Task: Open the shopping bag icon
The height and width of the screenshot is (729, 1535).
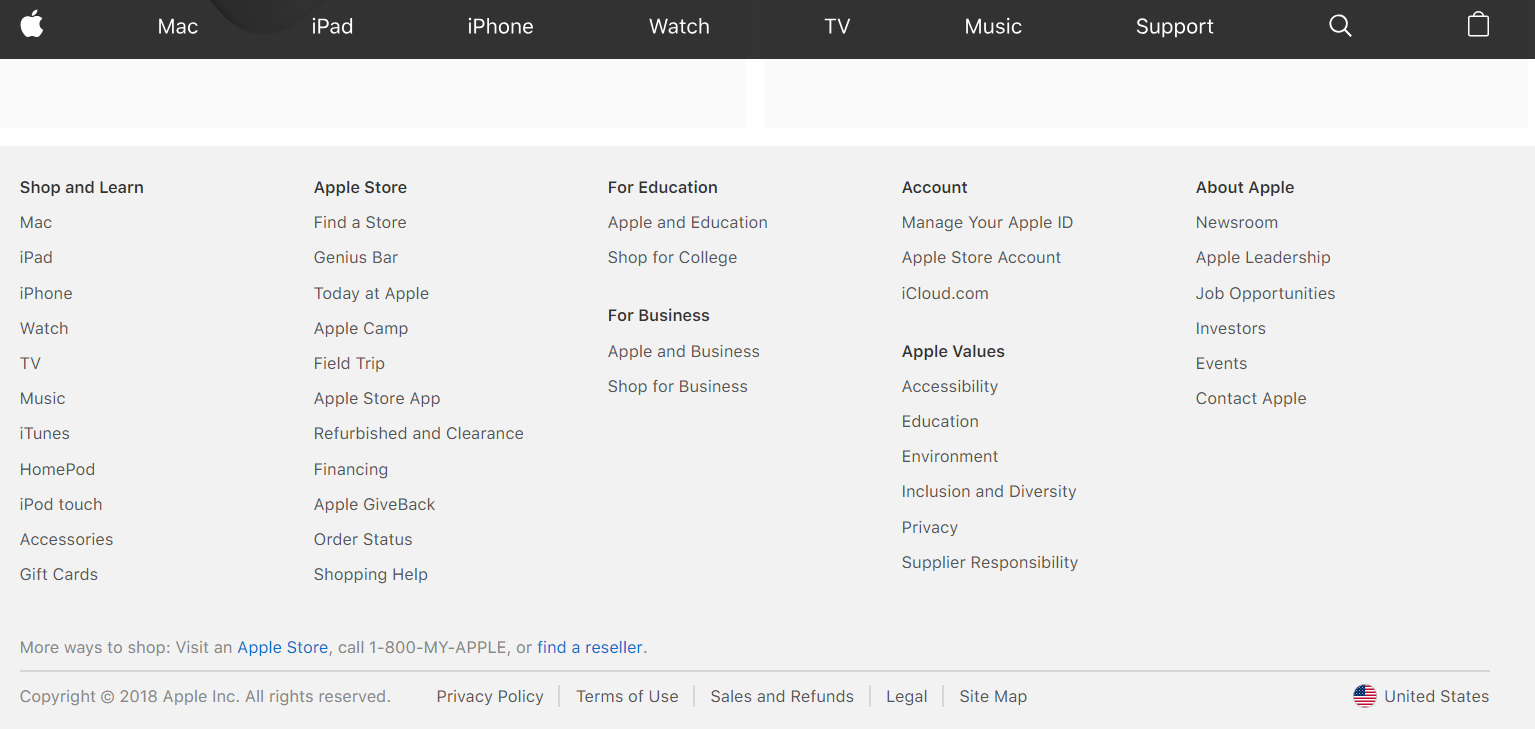Action: 1478,25
